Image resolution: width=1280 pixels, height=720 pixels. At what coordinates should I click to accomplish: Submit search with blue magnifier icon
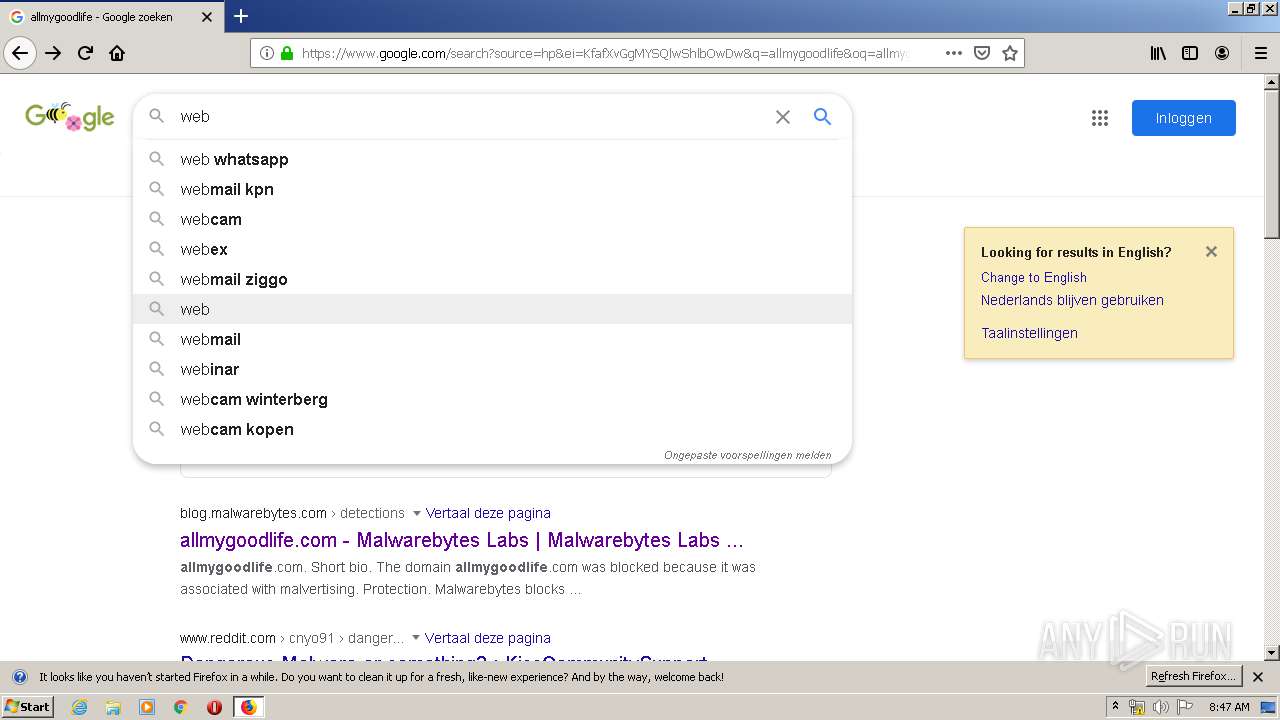tap(822, 117)
